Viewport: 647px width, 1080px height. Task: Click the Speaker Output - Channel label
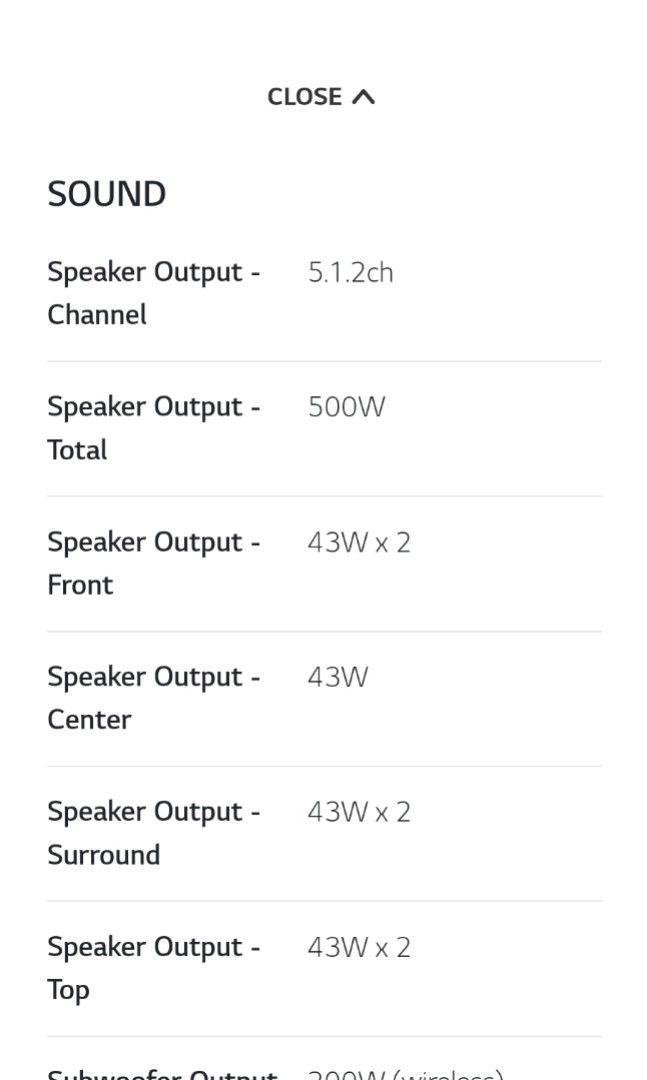[153, 293]
